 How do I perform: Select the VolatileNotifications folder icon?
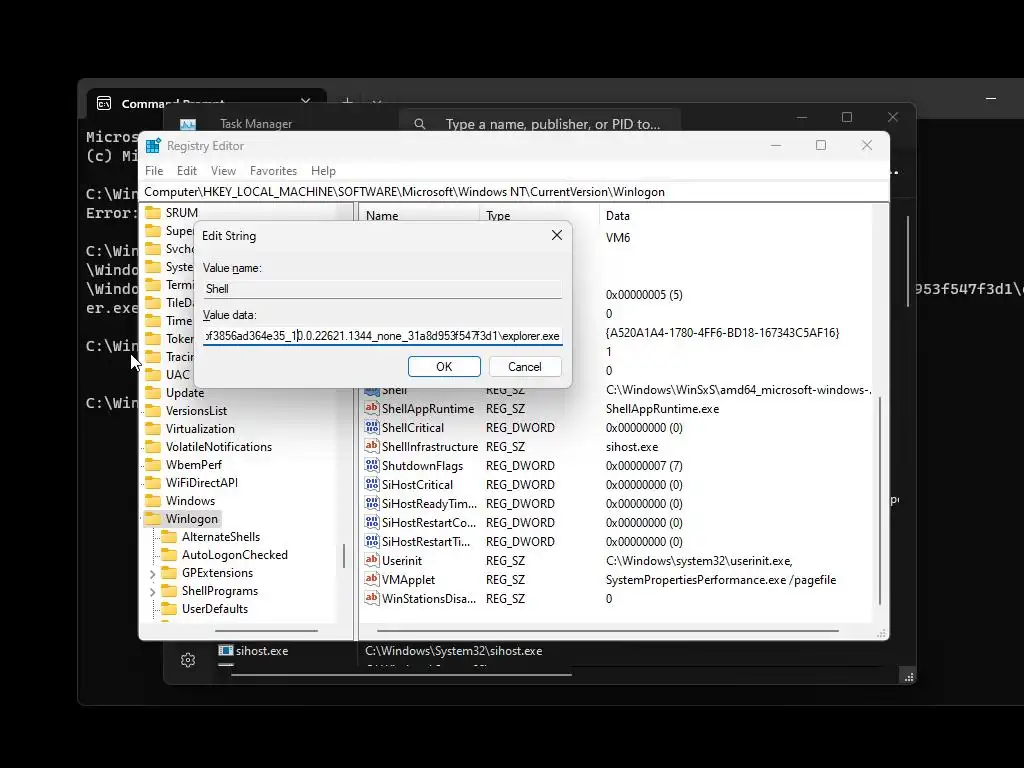click(153, 447)
